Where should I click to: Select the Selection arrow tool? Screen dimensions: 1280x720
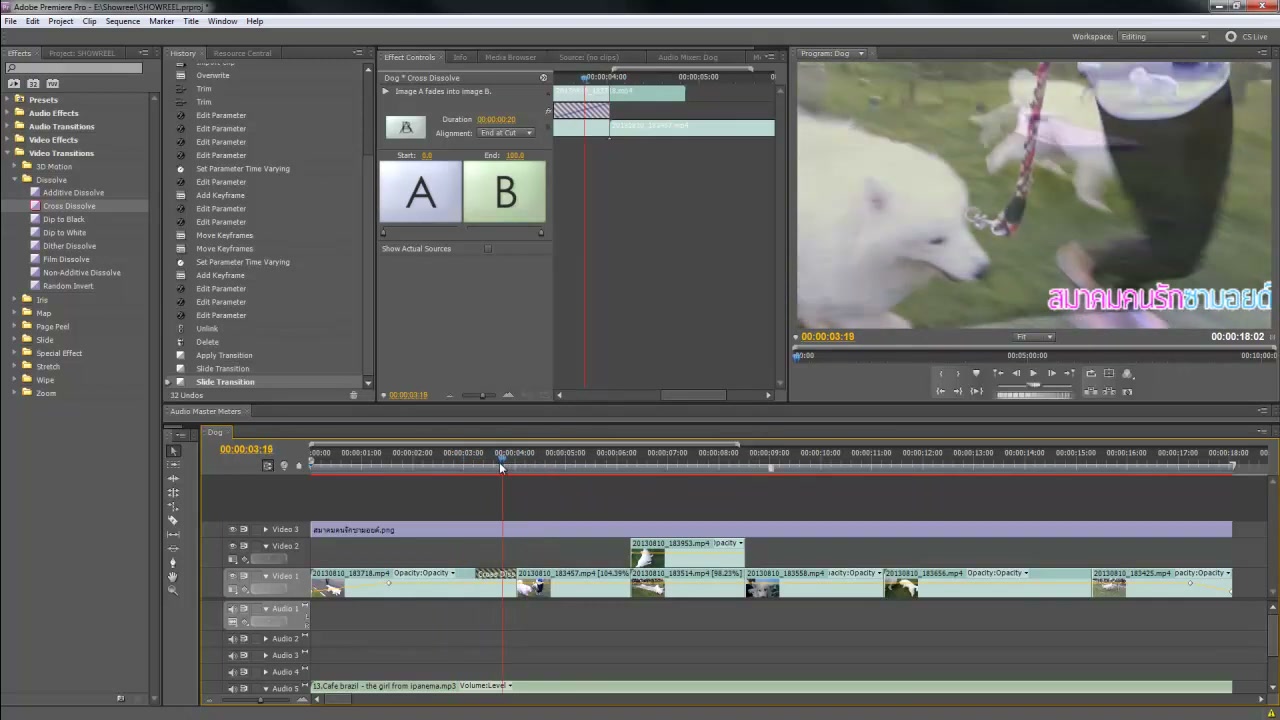pos(172,451)
